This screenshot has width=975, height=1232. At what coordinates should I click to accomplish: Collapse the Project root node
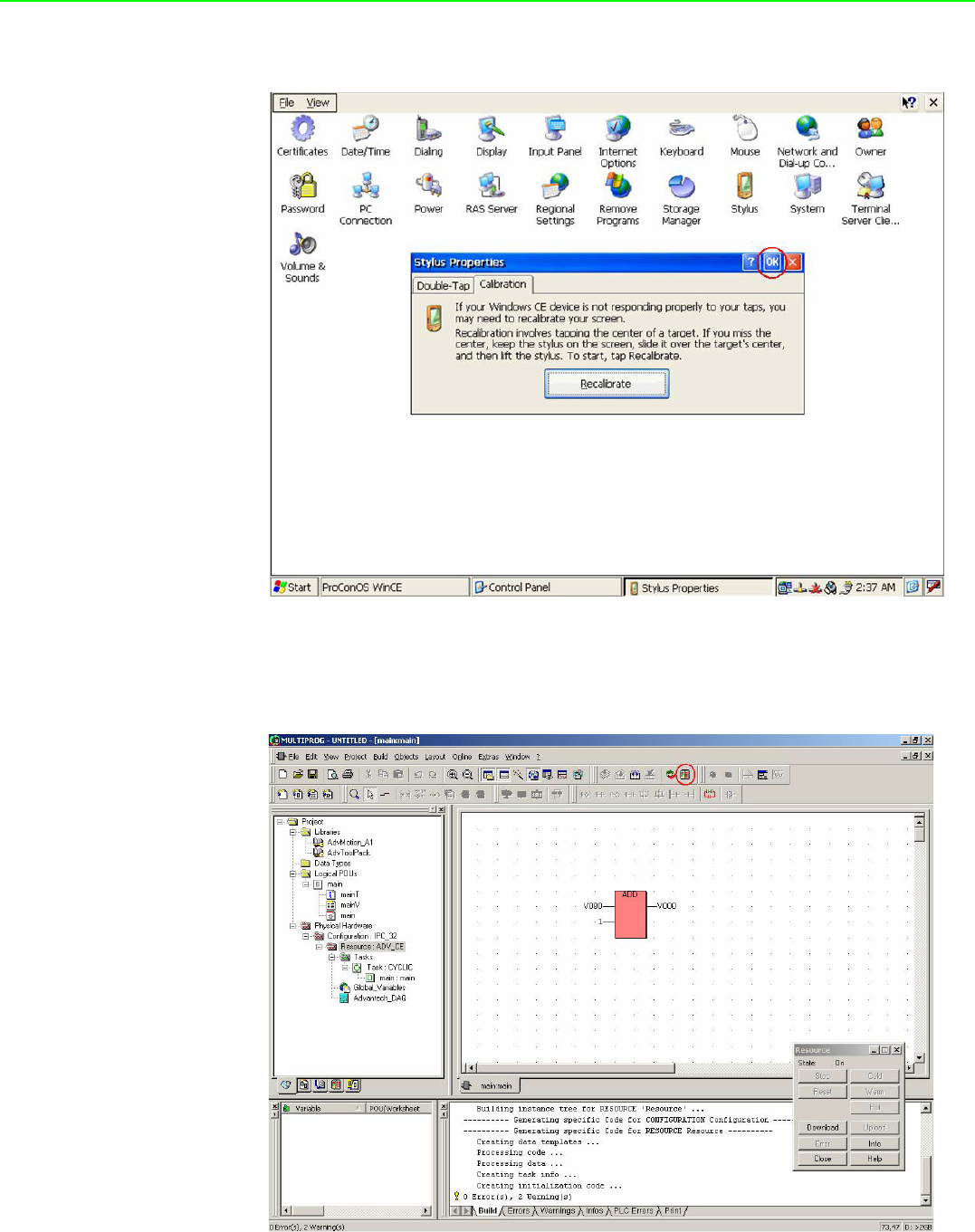pyautogui.click(x=281, y=822)
